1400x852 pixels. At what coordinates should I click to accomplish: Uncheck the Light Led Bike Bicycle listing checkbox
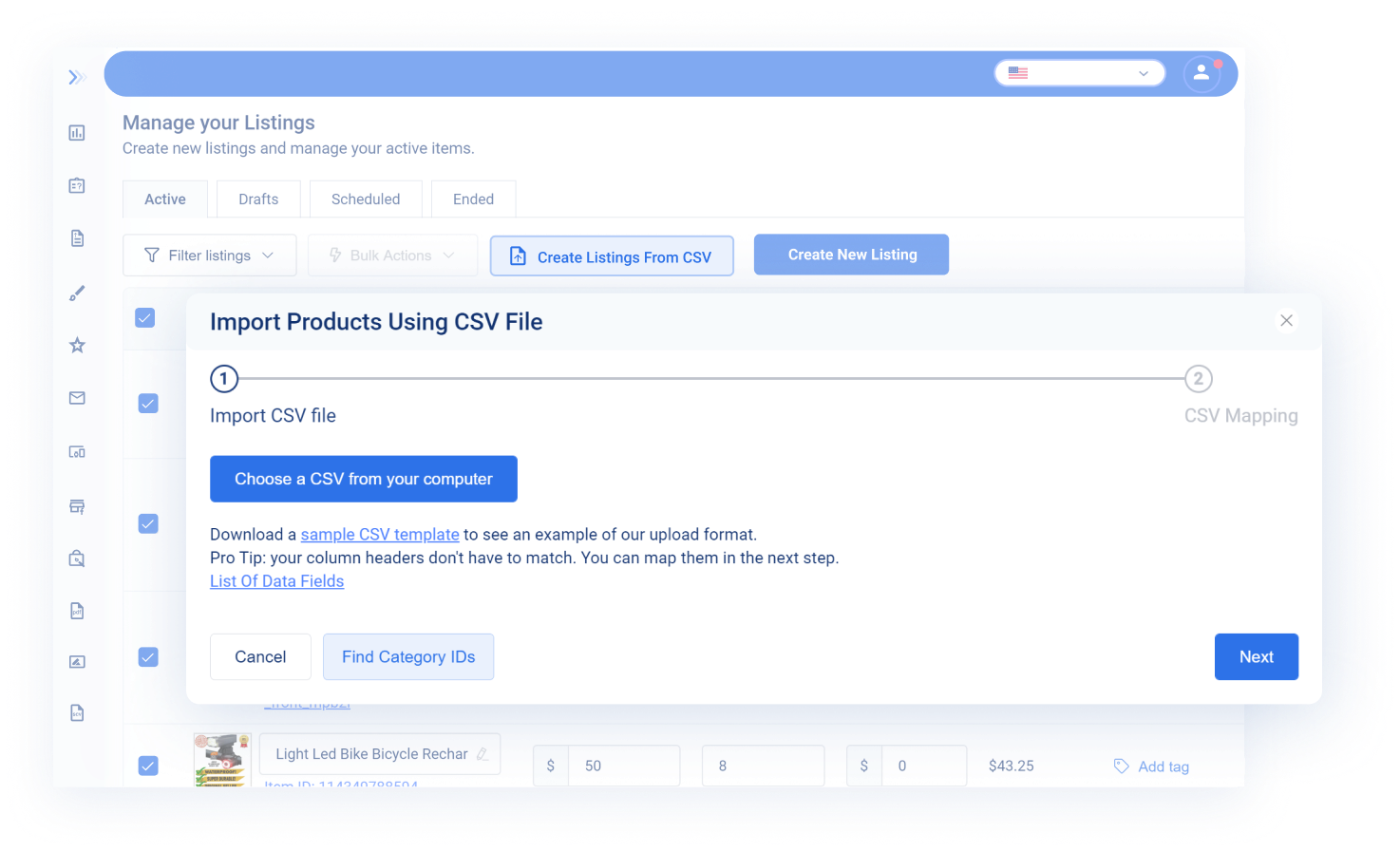(148, 766)
